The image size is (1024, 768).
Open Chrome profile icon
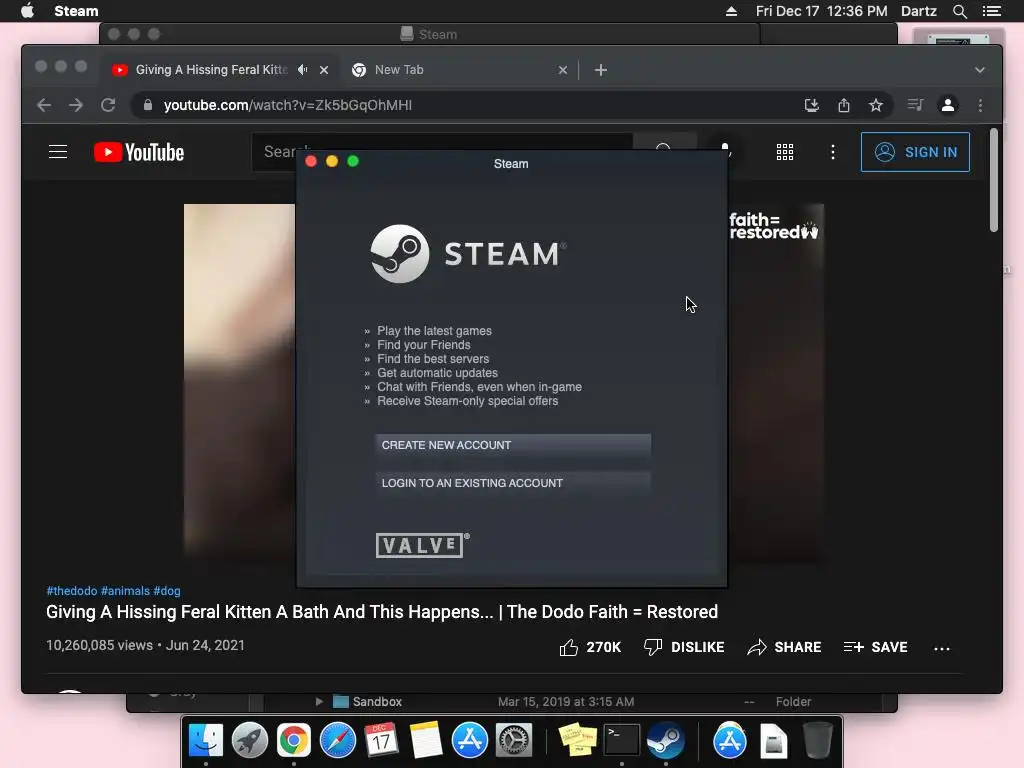[948, 105]
